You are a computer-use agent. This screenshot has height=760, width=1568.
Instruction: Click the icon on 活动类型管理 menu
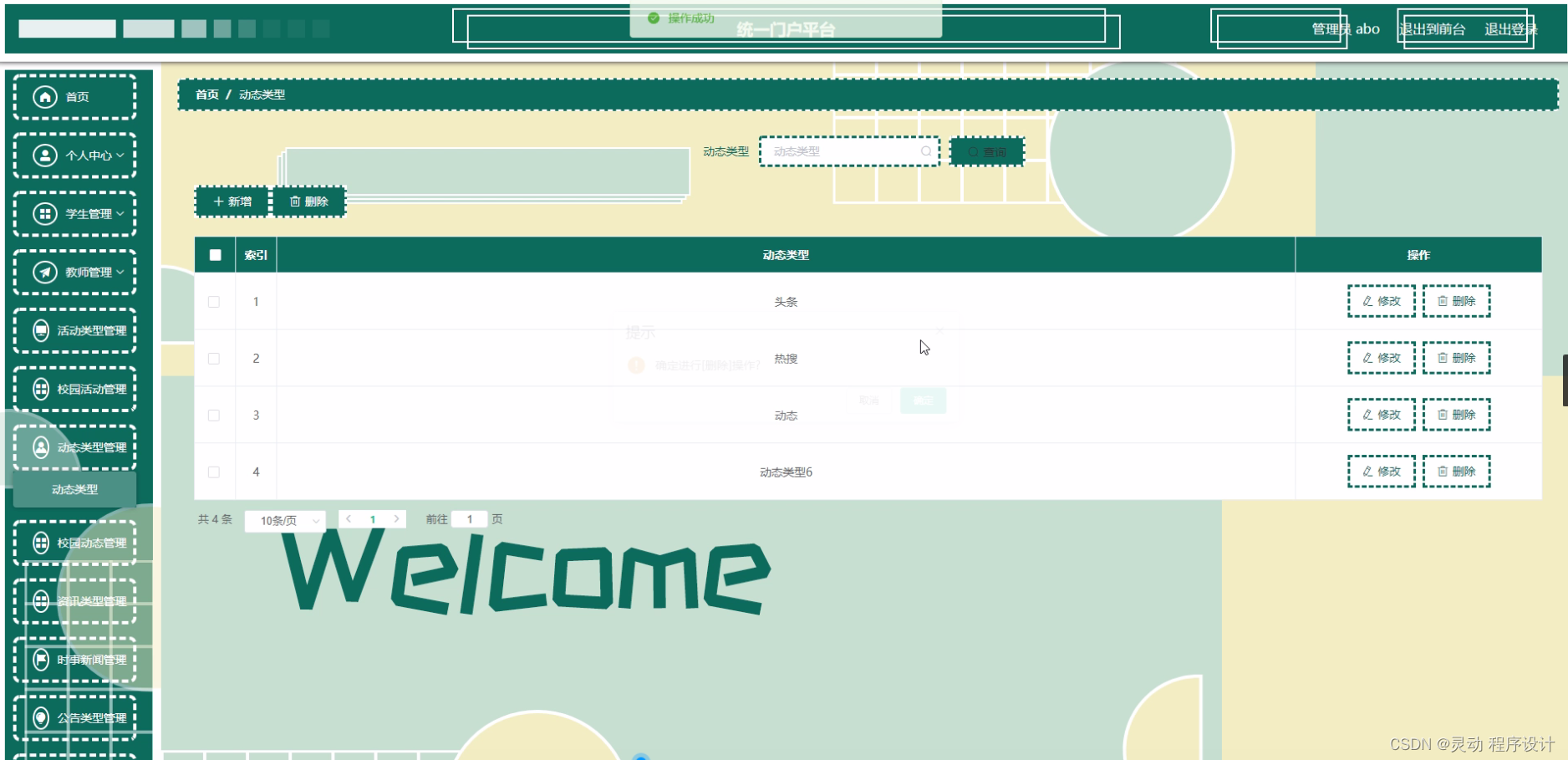[x=45, y=329]
